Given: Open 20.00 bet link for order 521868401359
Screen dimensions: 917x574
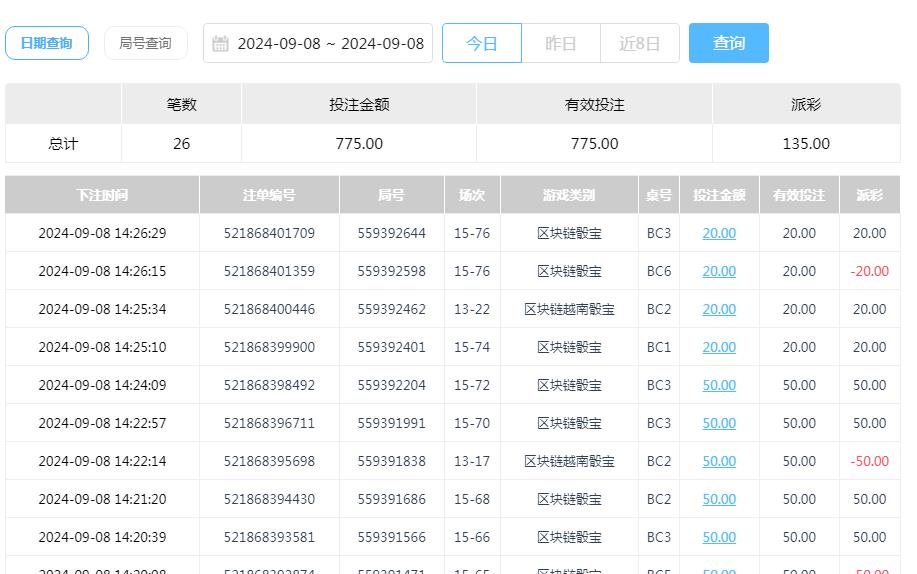Looking at the screenshot, I should click(x=718, y=271).
